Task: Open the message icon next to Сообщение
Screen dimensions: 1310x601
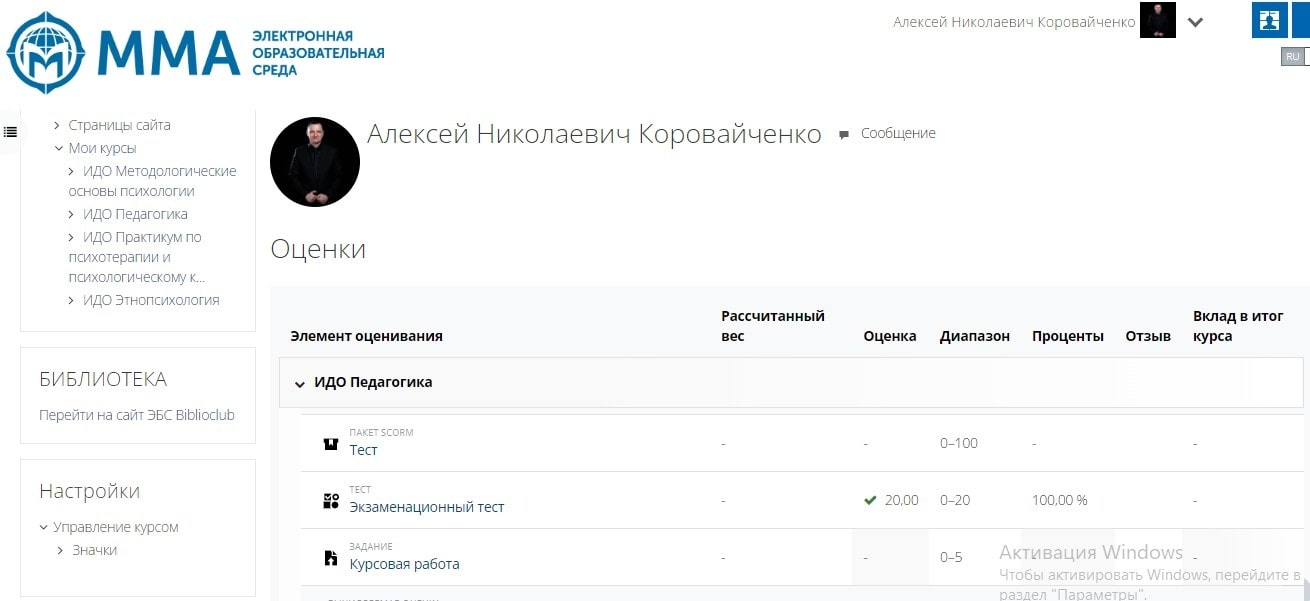Action: click(845, 133)
